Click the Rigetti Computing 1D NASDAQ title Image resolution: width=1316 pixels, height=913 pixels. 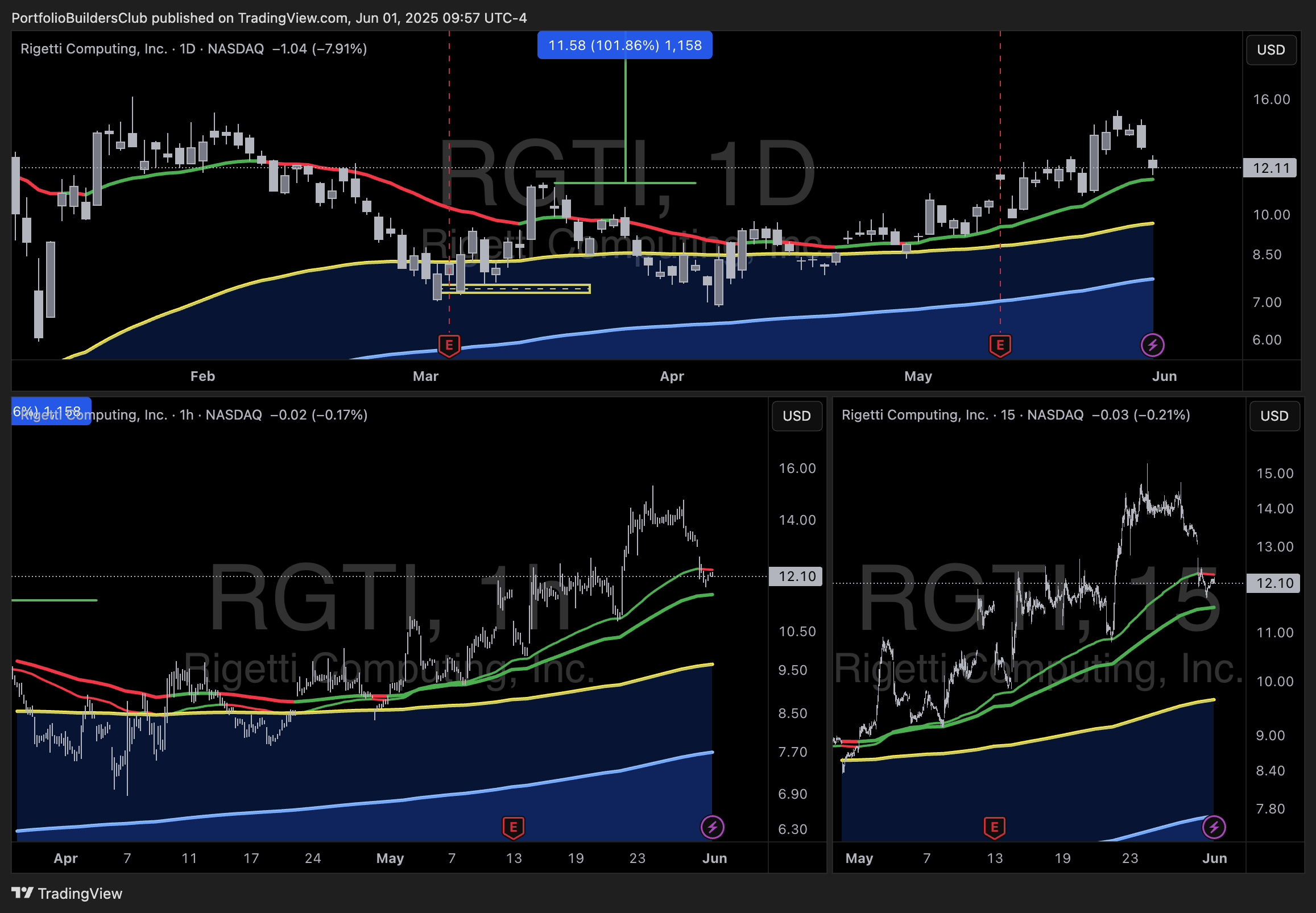pos(143,49)
